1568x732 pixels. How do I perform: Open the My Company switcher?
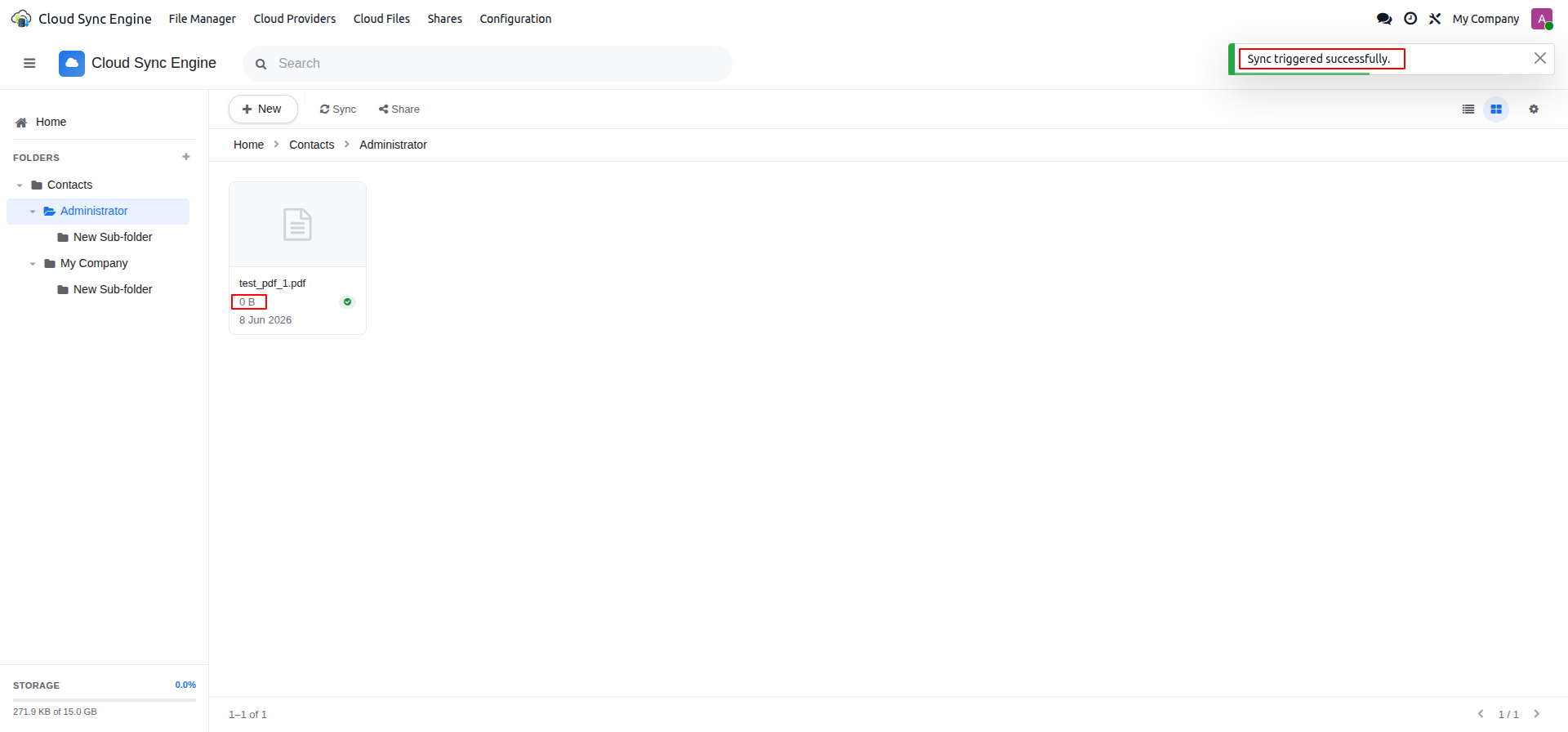(1486, 19)
